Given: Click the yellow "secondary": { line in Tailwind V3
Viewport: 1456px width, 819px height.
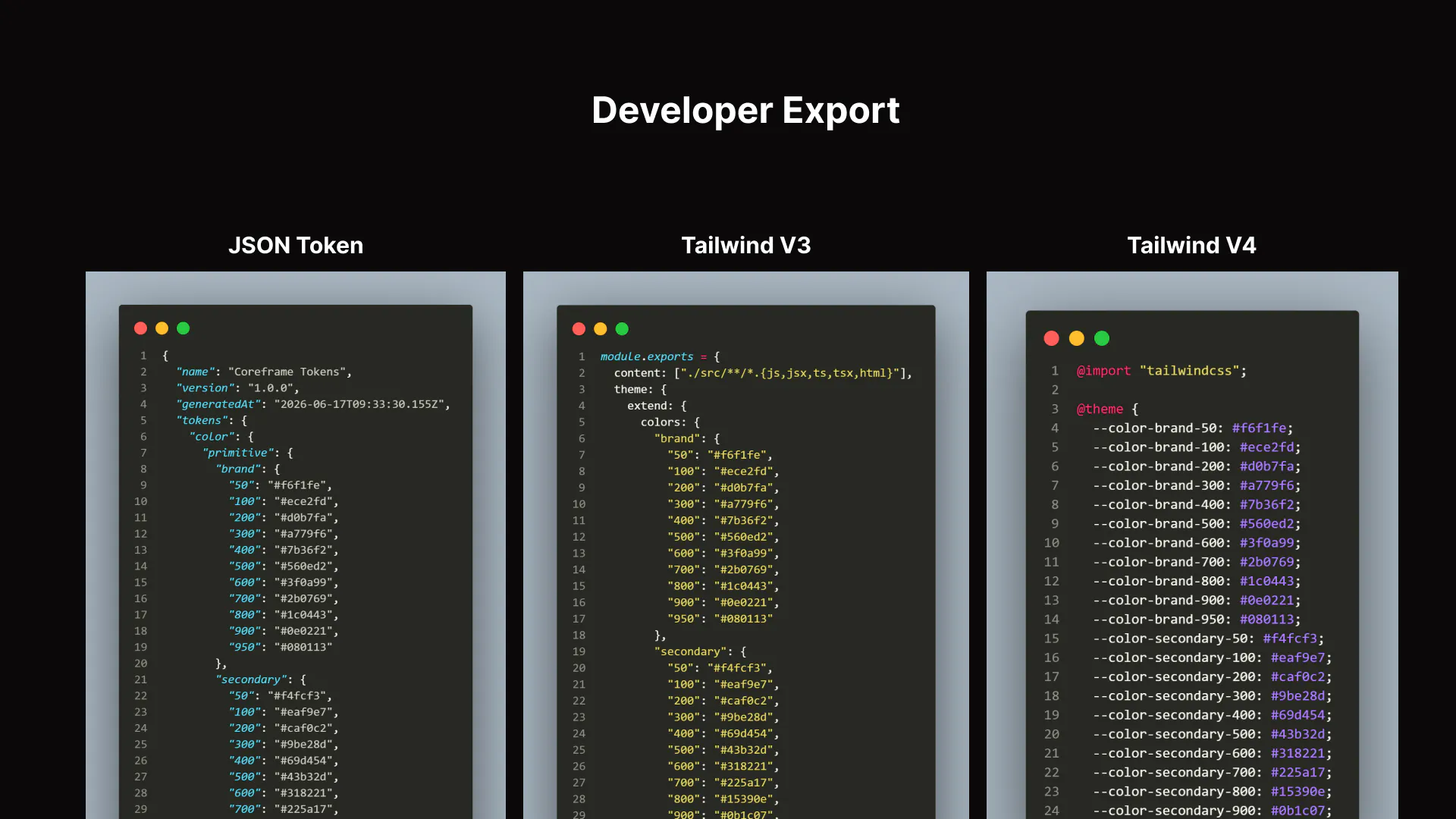Looking at the screenshot, I should [x=700, y=651].
